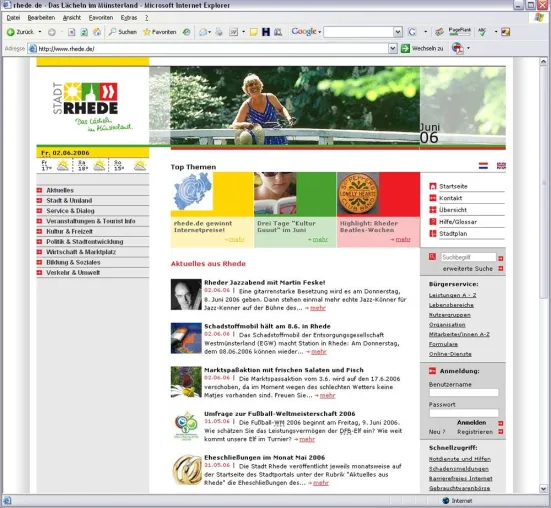The width and height of the screenshot is (551, 508).
Task: Open the Bearbeiten menu
Action: tap(41, 18)
